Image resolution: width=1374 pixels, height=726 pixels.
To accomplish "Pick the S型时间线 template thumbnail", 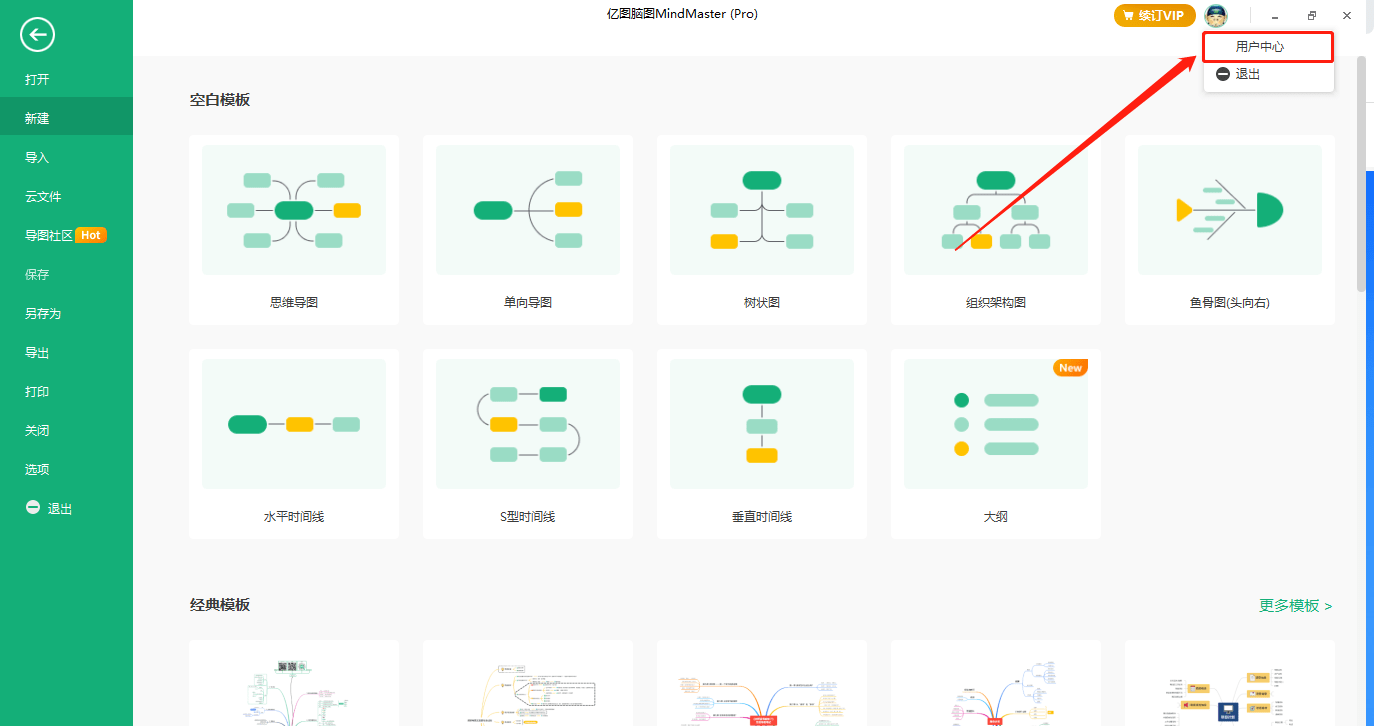I will click(528, 424).
